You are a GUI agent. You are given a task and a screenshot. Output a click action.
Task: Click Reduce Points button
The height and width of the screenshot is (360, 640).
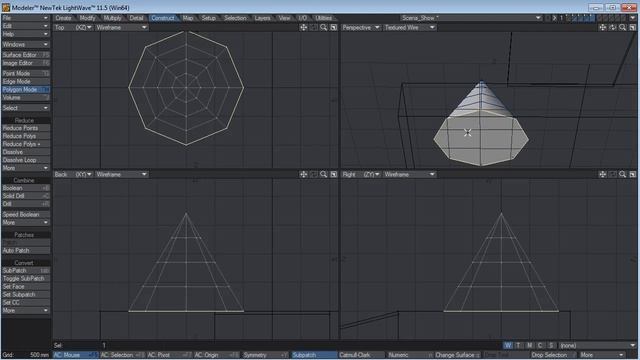pyautogui.click(x=26, y=128)
